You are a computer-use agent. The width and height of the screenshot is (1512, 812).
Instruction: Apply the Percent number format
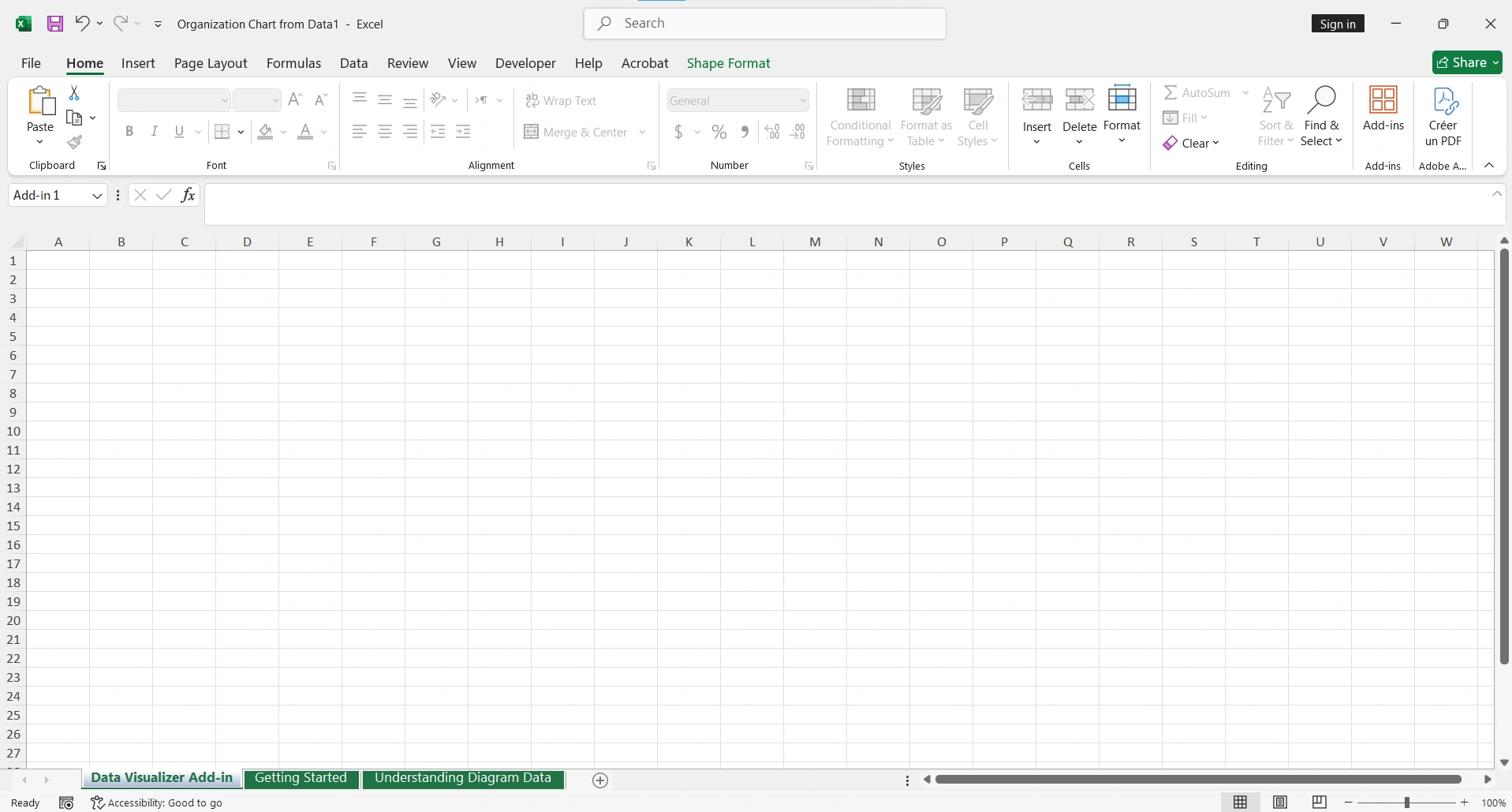[x=719, y=132]
